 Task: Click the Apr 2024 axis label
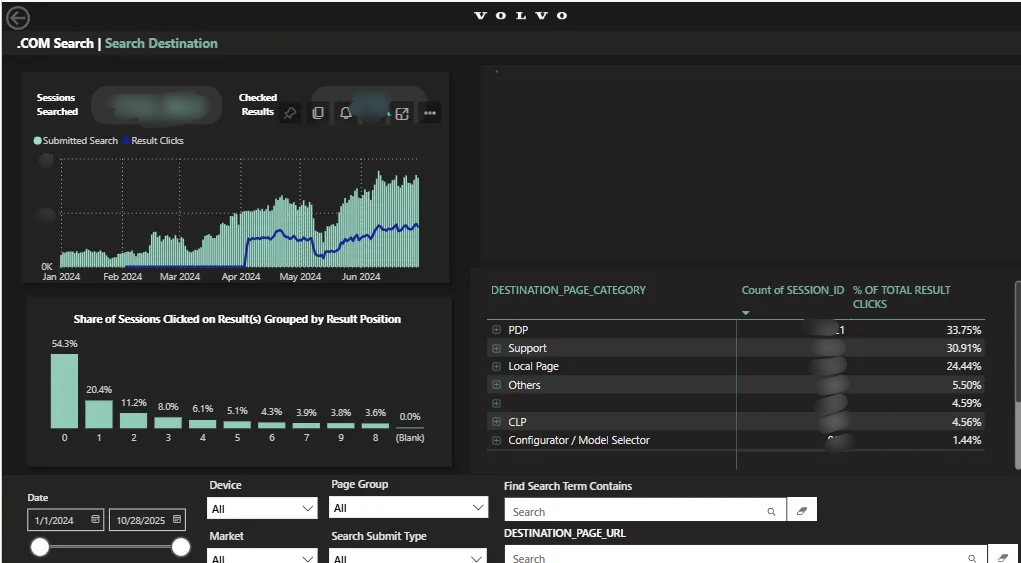tap(240, 277)
